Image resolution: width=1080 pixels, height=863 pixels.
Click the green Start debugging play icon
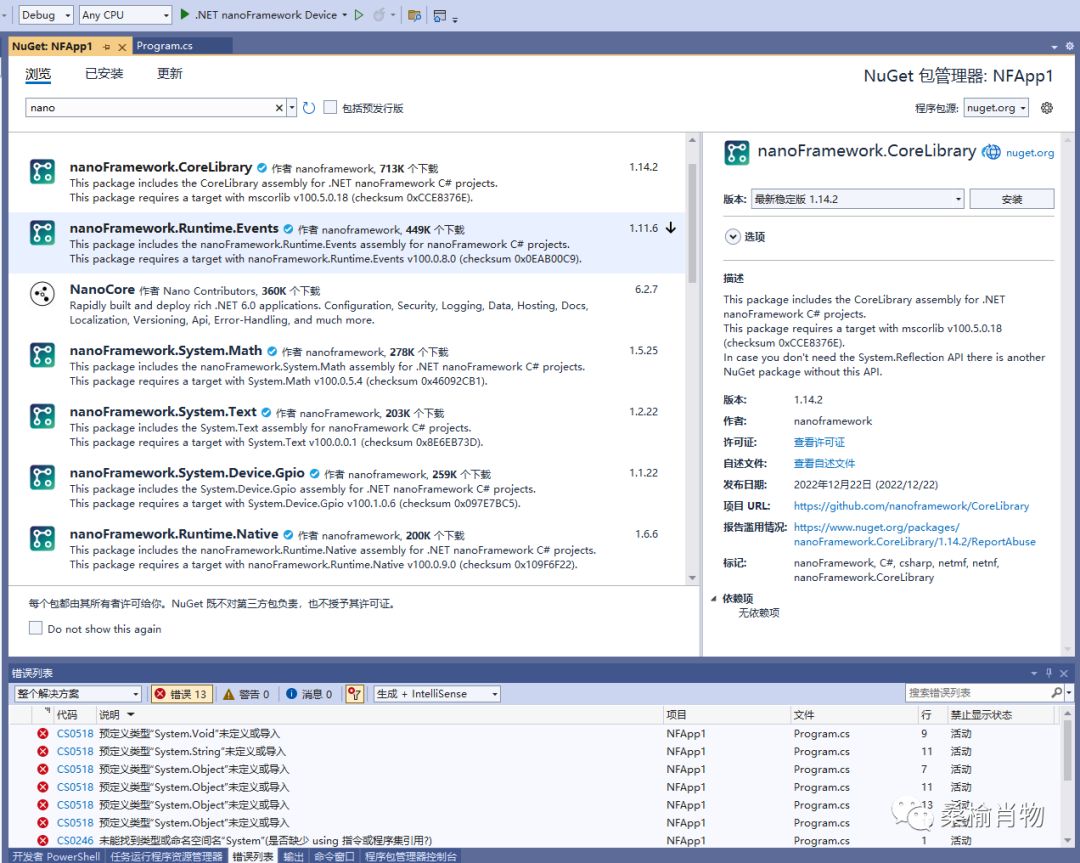point(185,15)
